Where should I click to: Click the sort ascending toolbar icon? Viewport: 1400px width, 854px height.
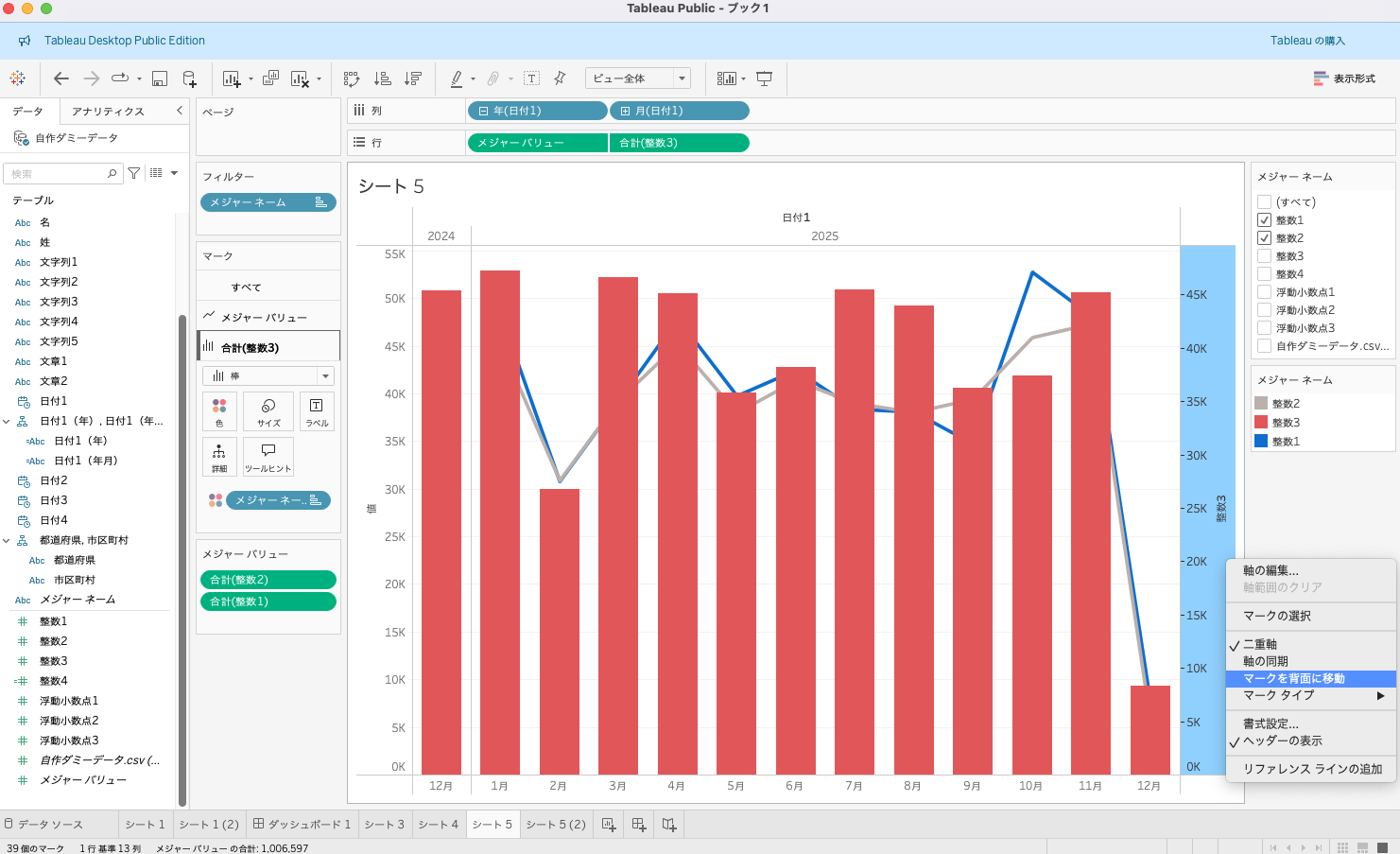(383, 78)
